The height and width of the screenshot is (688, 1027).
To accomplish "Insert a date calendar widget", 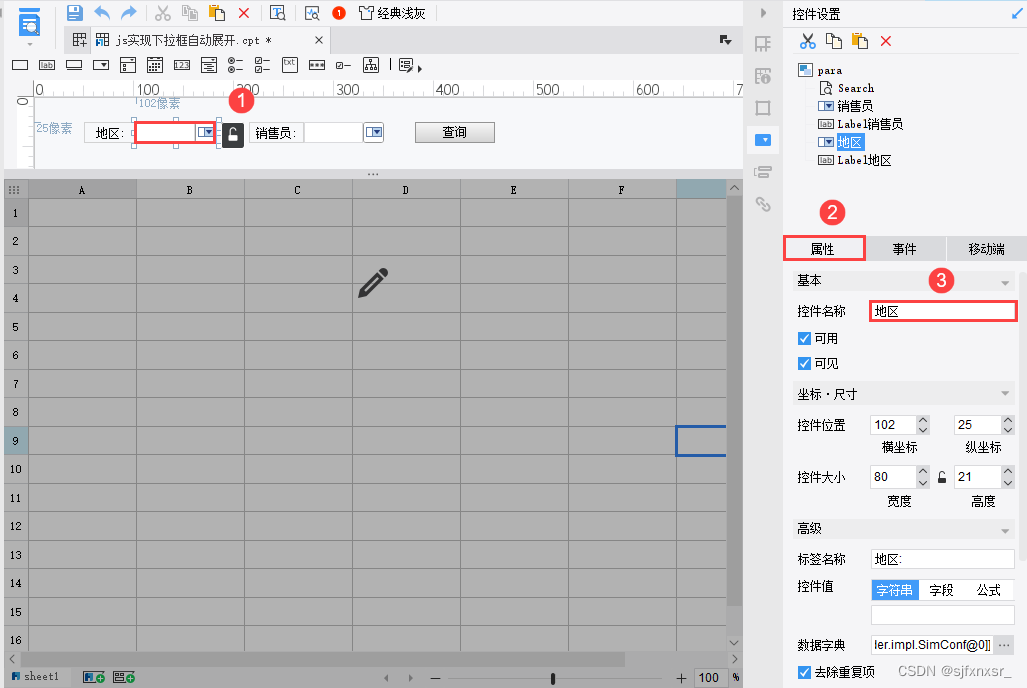I will pos(155,65).
